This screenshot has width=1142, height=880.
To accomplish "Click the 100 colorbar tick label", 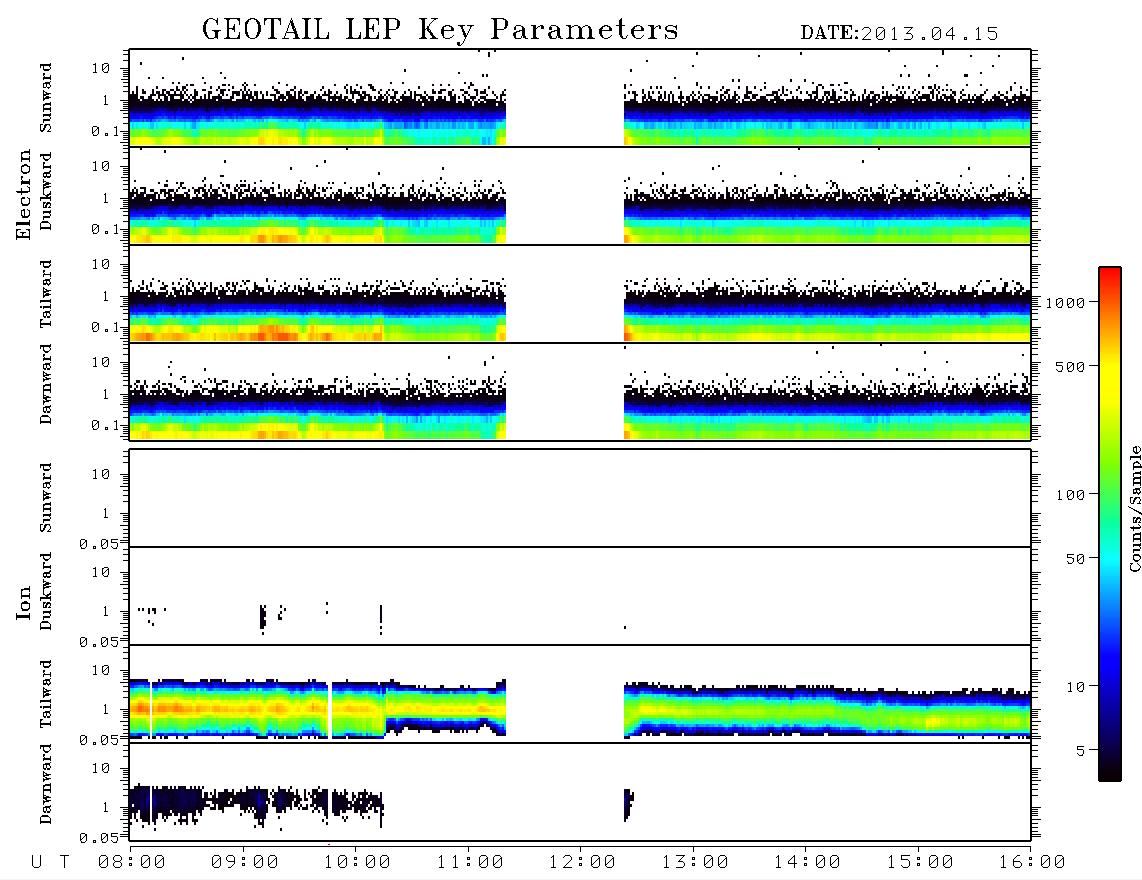I will click(1070, 495).
